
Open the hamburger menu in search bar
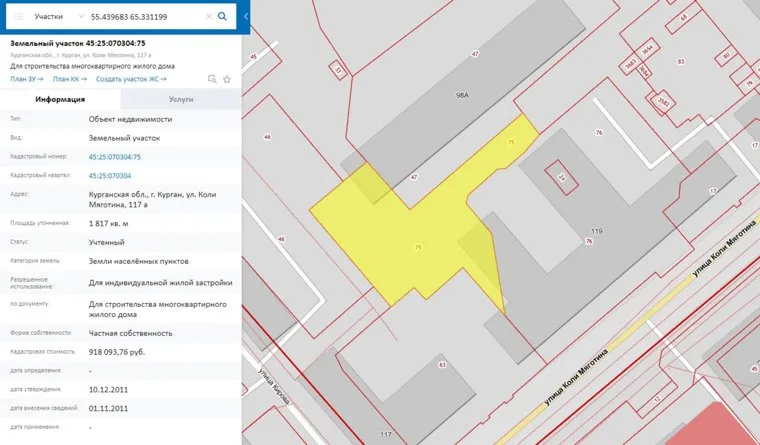click(x=17, y=17)
